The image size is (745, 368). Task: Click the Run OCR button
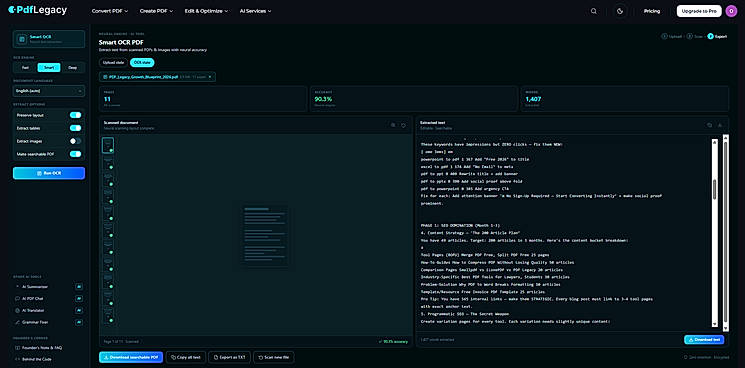(x=49, y=173)
